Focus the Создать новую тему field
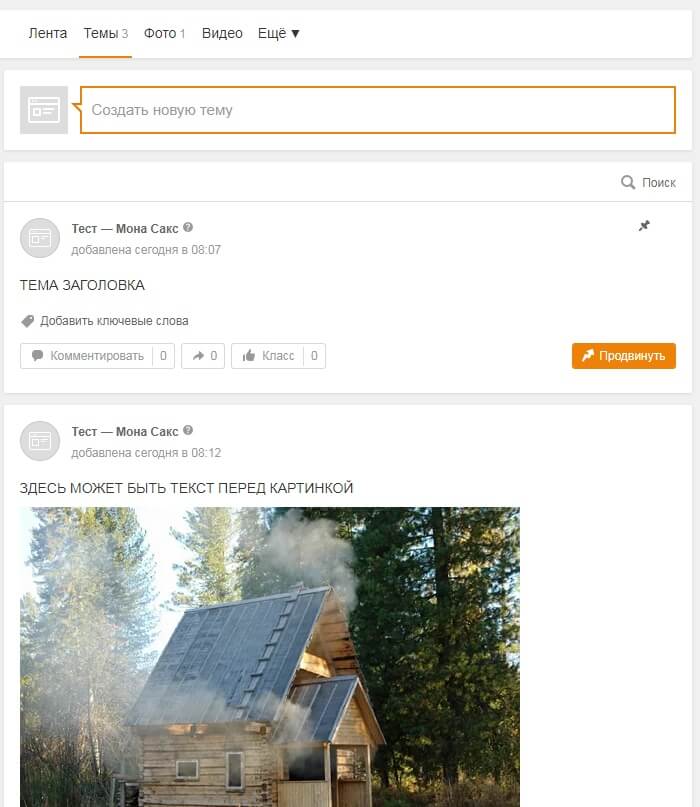700x807 pixels. point(378,110)
